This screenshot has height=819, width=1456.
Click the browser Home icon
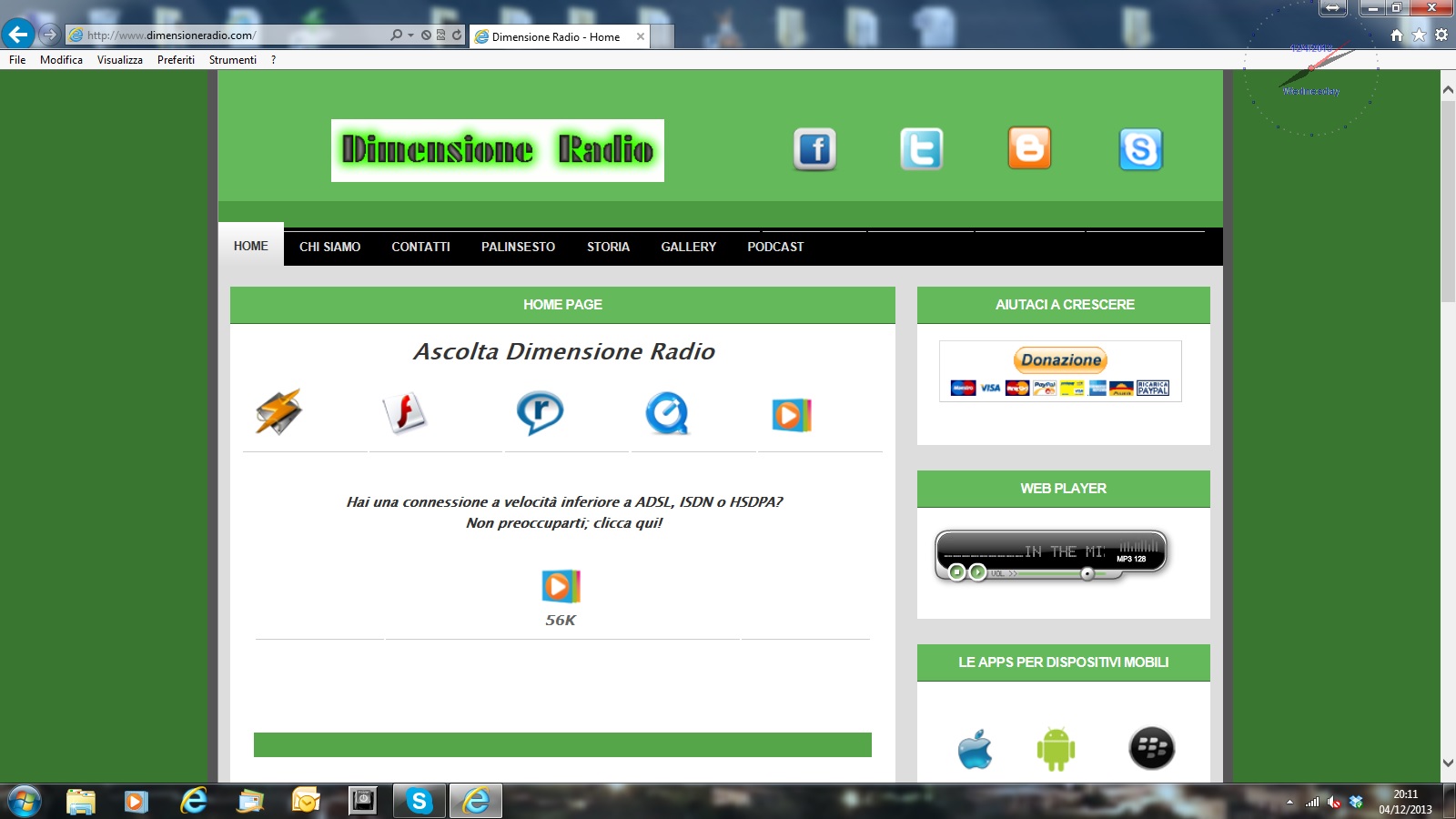1397,35
